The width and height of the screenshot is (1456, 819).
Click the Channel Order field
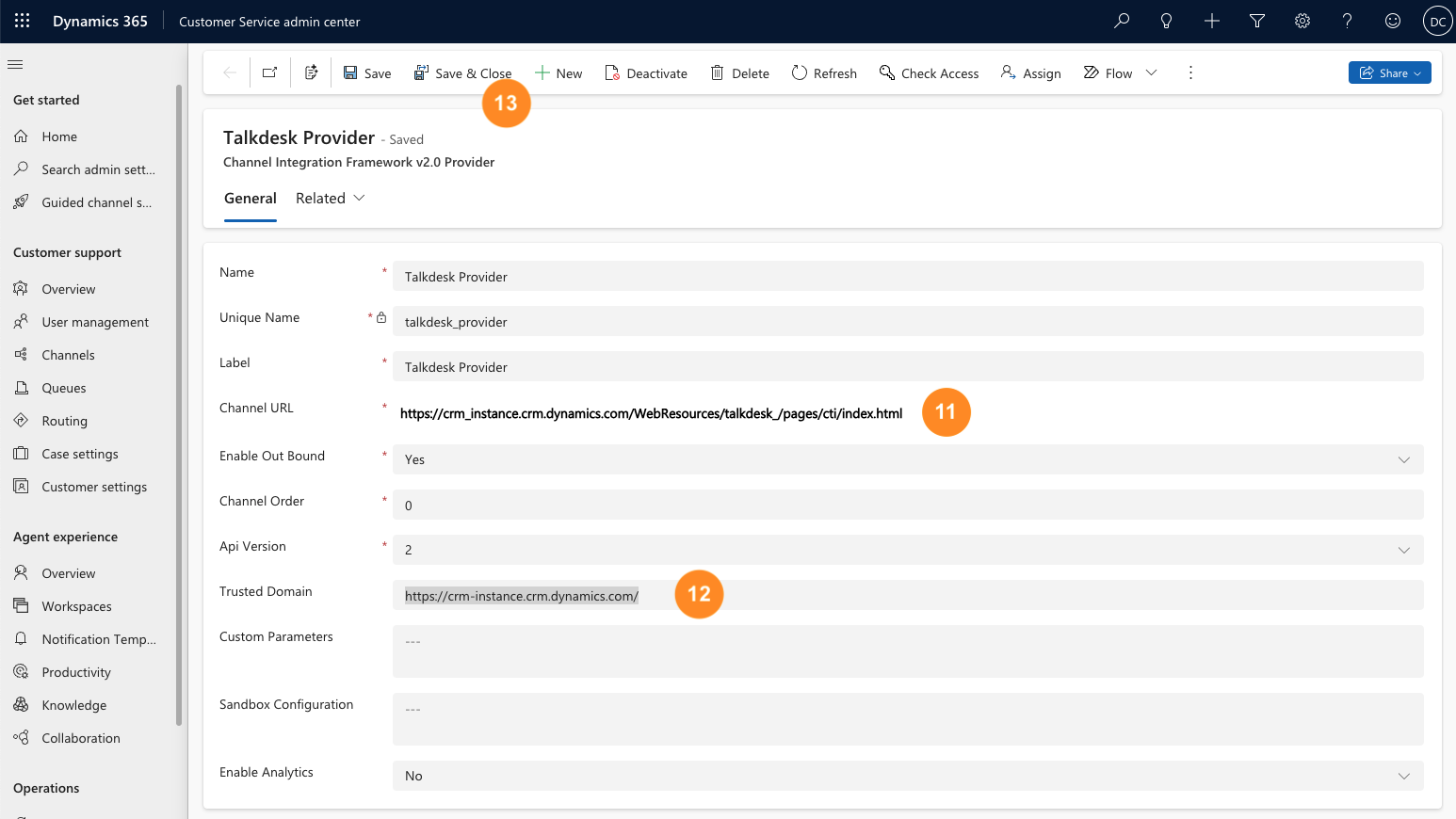point(908,505)
